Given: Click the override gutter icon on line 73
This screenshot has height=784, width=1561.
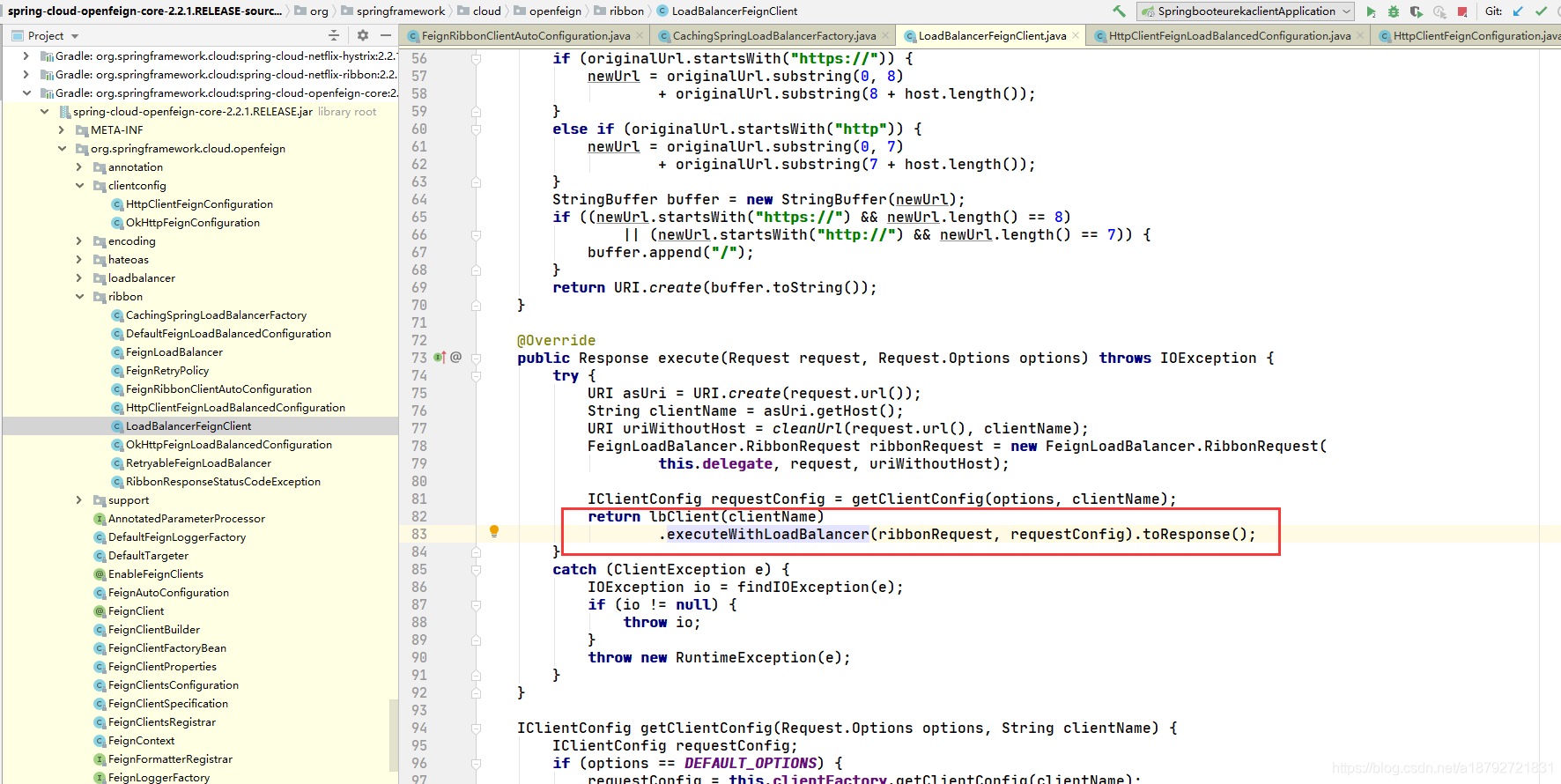Looking at the screenshot, I should pos(439,358).
